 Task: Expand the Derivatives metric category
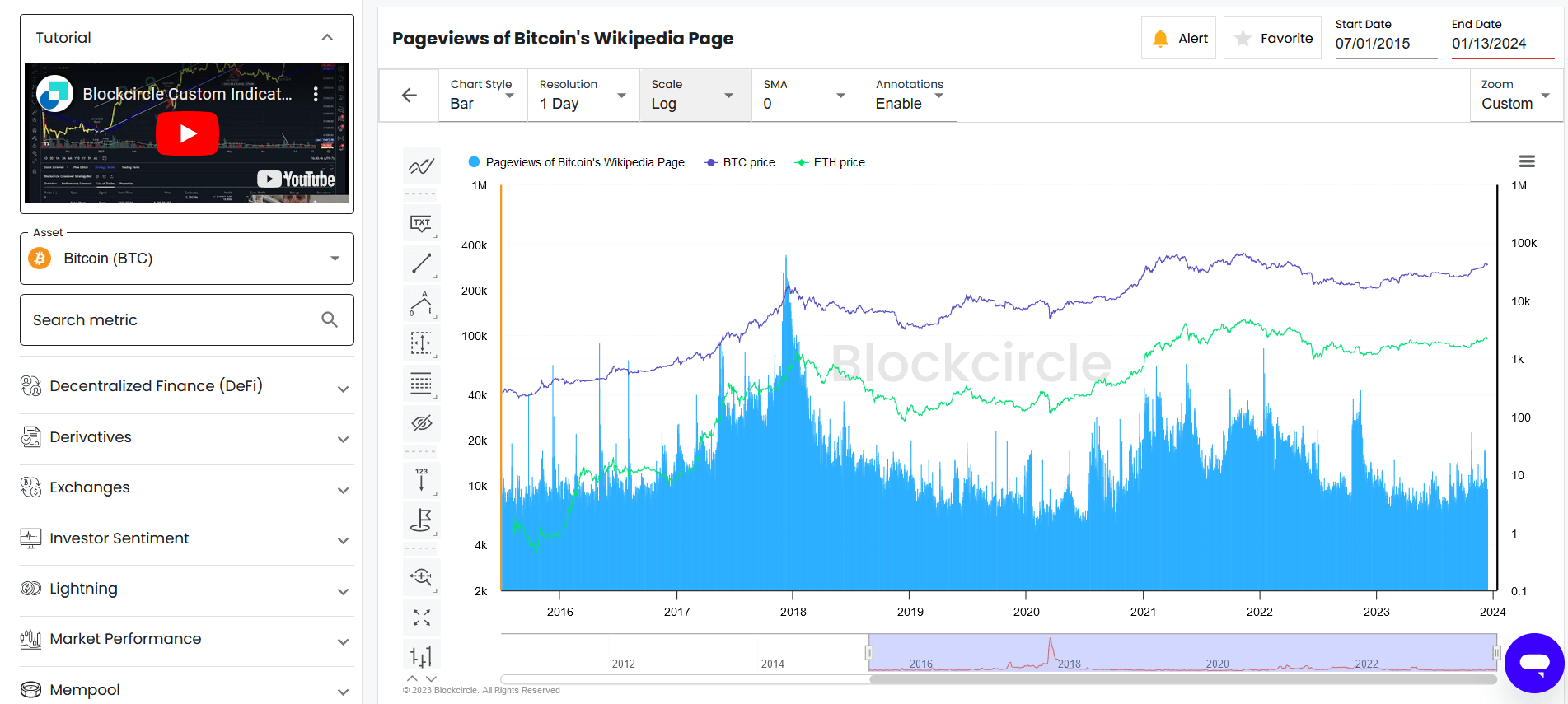click(x=187, y=437)
